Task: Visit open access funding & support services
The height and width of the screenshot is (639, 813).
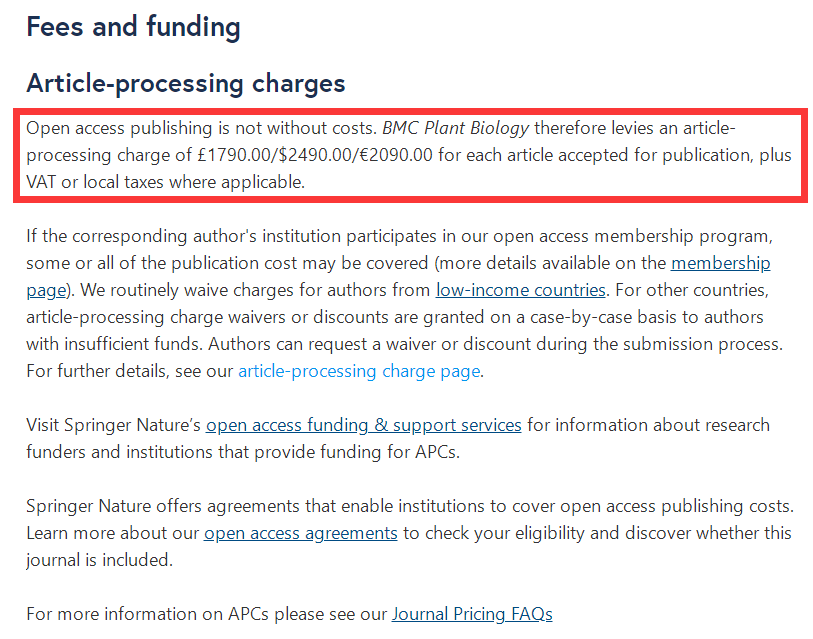Action: (x=363, y=425)
